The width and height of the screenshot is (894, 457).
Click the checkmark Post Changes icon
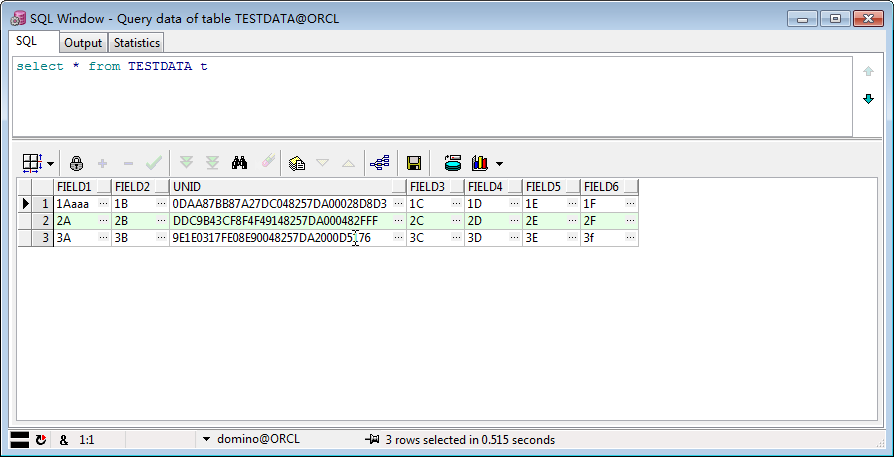point(153,164)
